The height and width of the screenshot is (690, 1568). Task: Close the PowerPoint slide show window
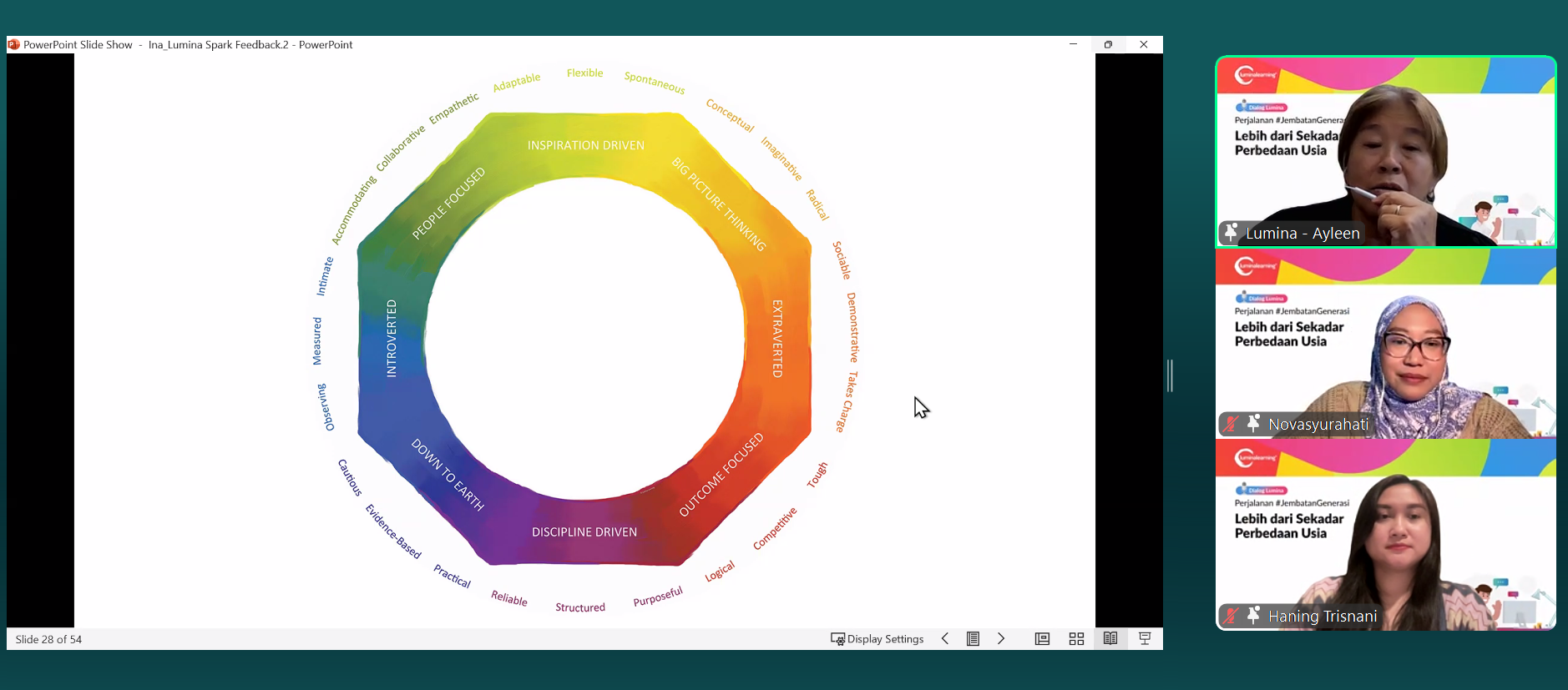click(x=1144, y=44)
